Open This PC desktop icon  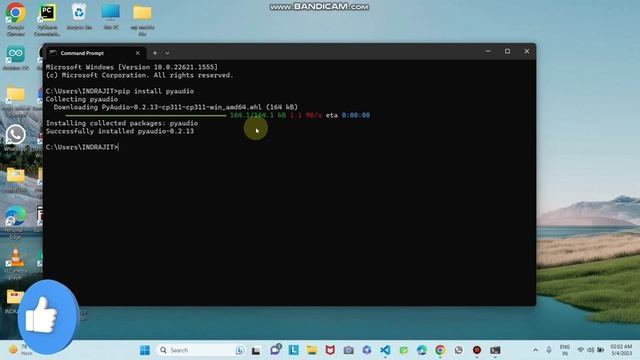pyautogui.click(x=111, y=16)
